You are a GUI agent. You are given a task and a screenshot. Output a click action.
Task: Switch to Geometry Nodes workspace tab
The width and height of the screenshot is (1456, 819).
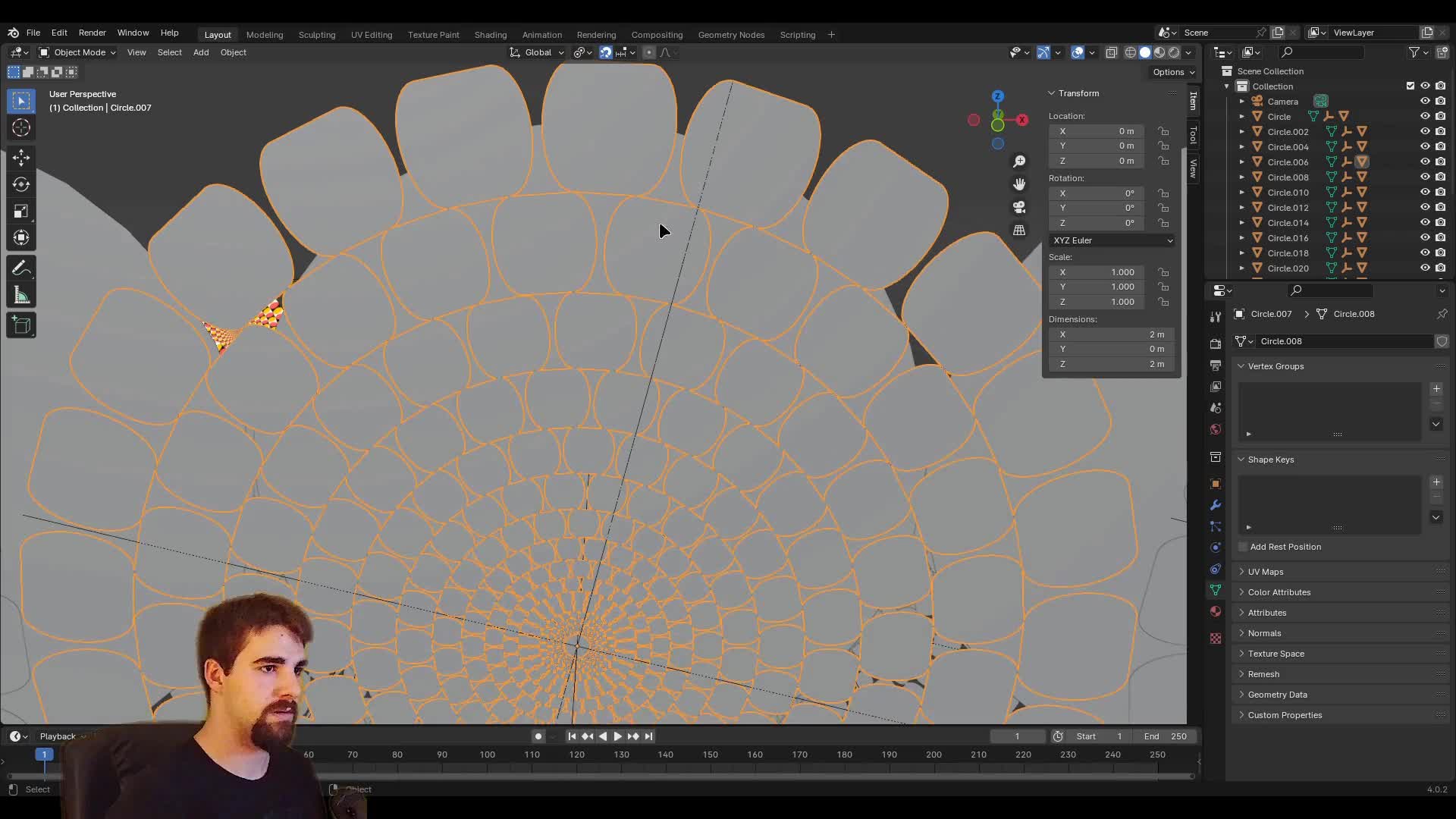pos(731,35)
